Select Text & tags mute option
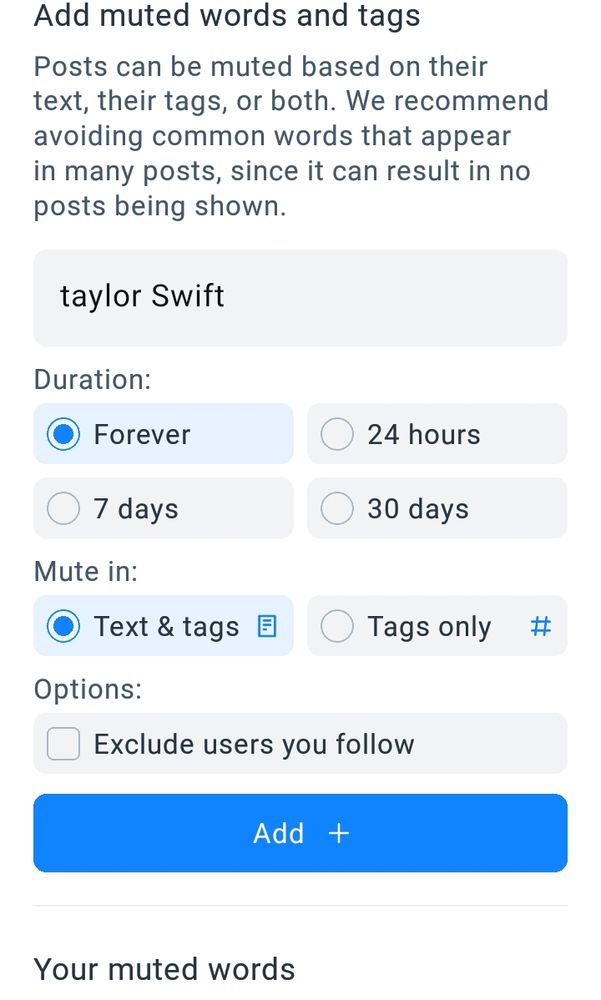601x1000 pixels. [x=64, y=627]
